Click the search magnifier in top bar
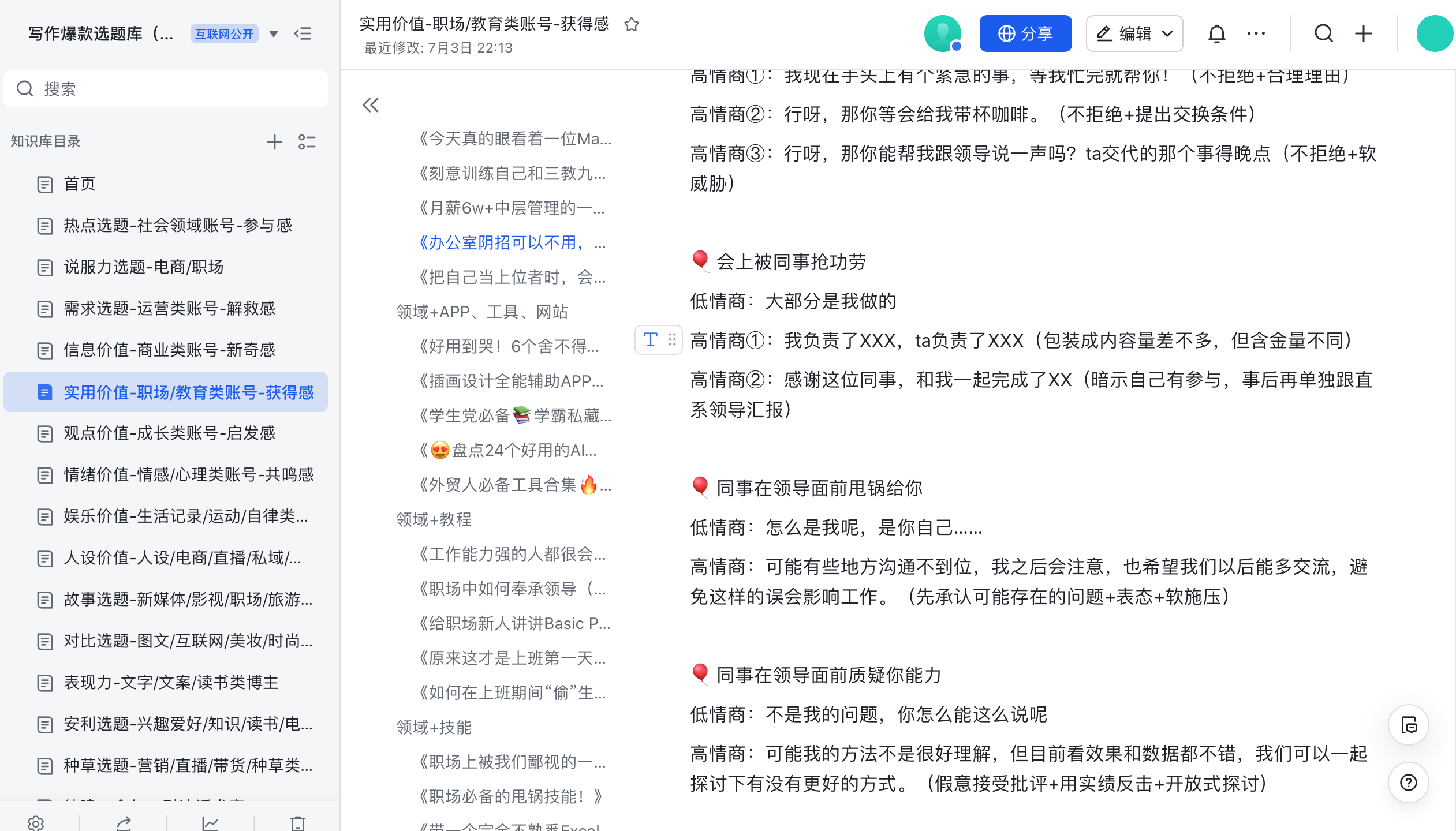Viewport: 1456px width, 831px height. click(1323, 34)
